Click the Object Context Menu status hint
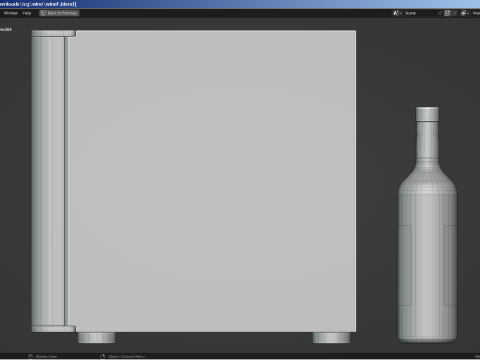The width and height of the screenshot is (480, 360). [123, 356]
